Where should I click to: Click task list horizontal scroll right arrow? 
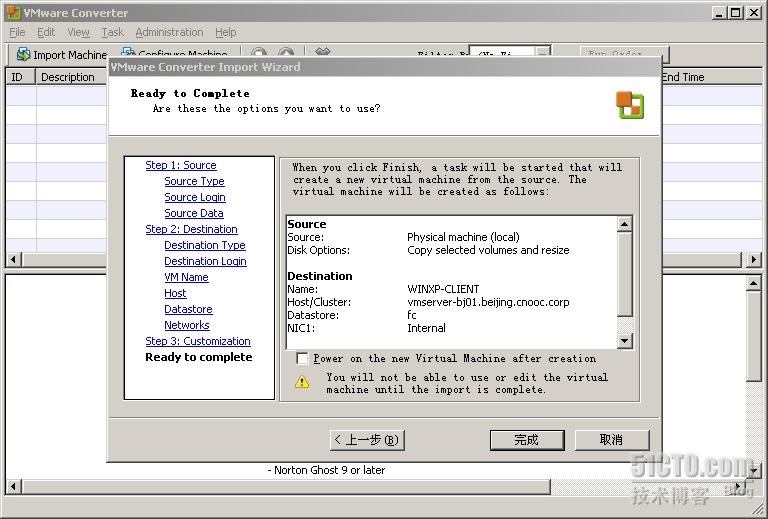point(754,260)
